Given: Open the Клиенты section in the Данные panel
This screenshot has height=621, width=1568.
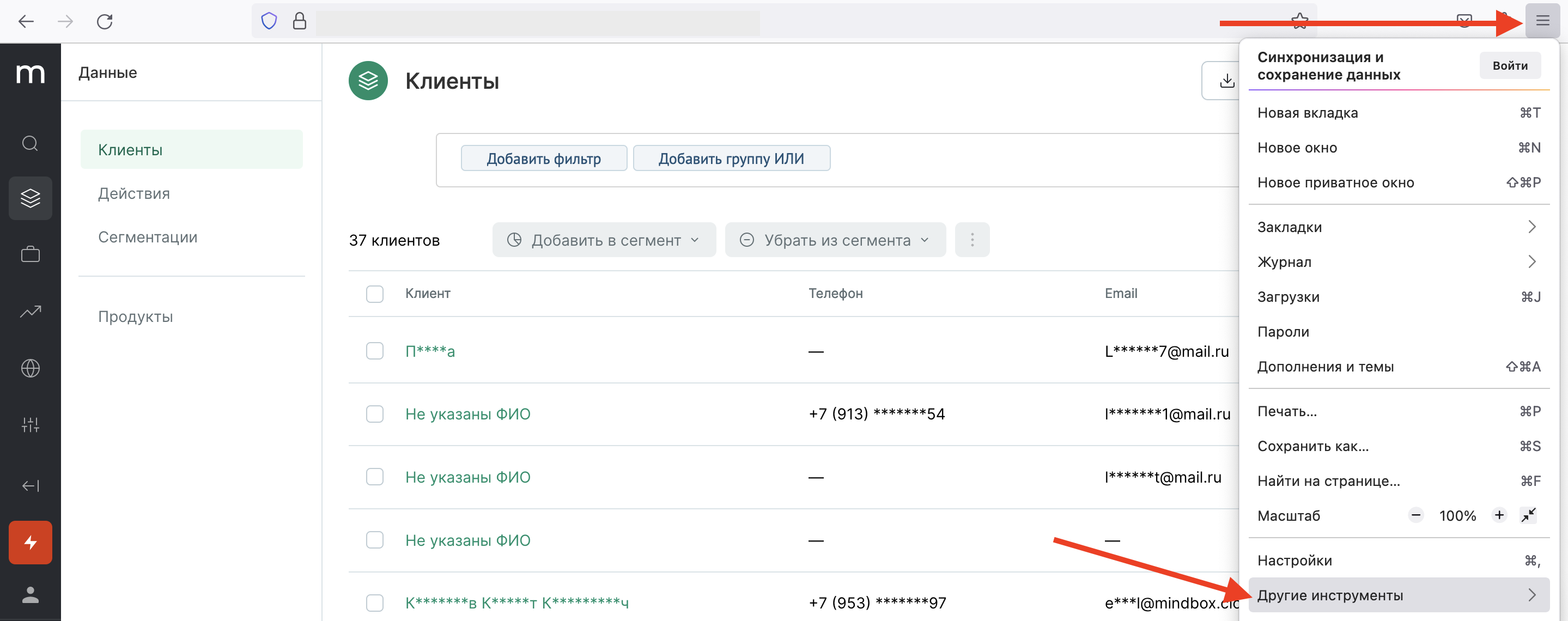Looking at the screenshot, I should click(x=191, y=150).
